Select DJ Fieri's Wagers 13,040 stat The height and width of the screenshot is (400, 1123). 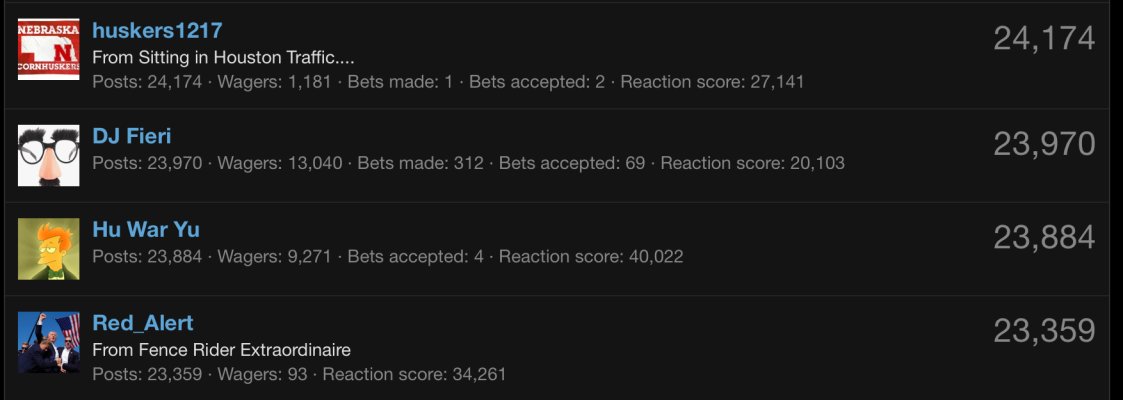click(x=280, y=163)
